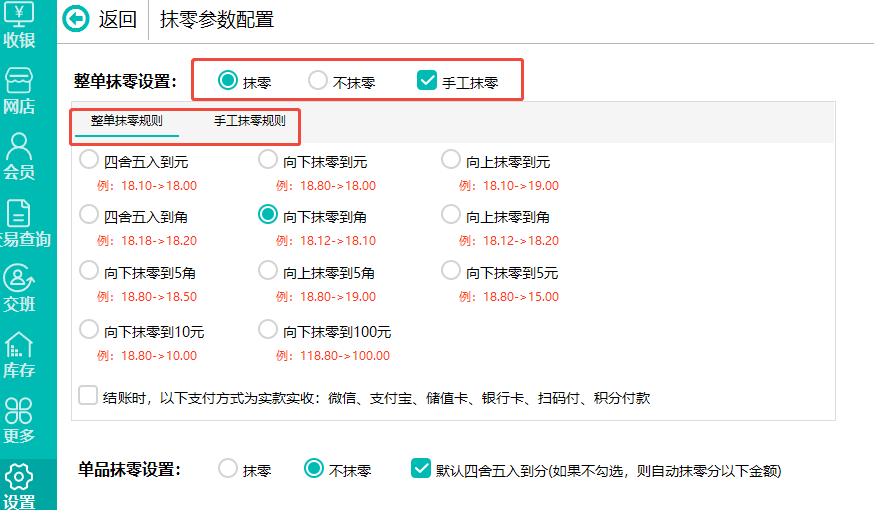Switch to the 整单抹零规则 tab

(x=127, y=121)
